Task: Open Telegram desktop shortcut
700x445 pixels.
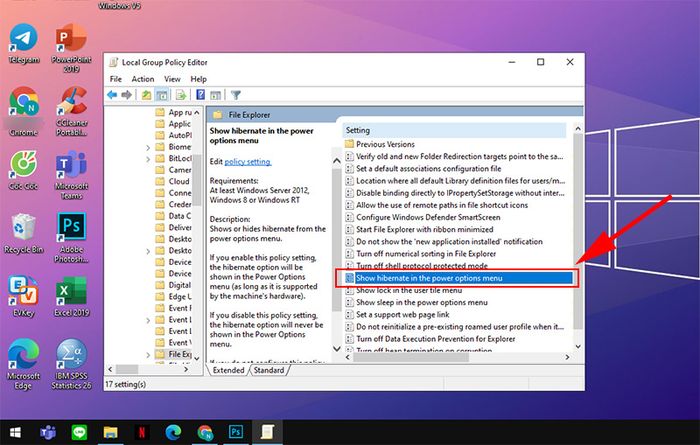Action: point(24,44)
